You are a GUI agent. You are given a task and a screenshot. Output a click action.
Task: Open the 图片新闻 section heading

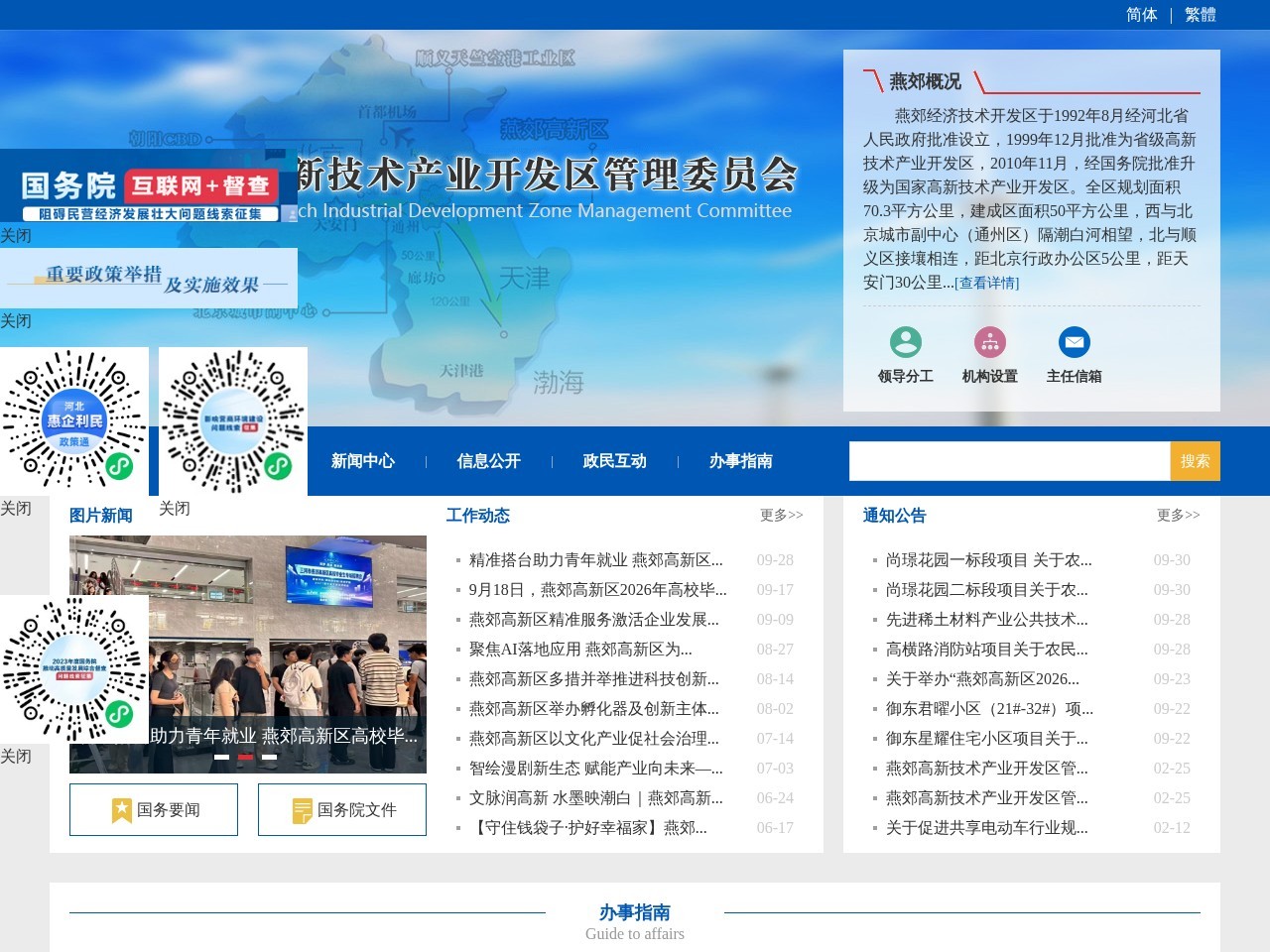pos(101,516)
